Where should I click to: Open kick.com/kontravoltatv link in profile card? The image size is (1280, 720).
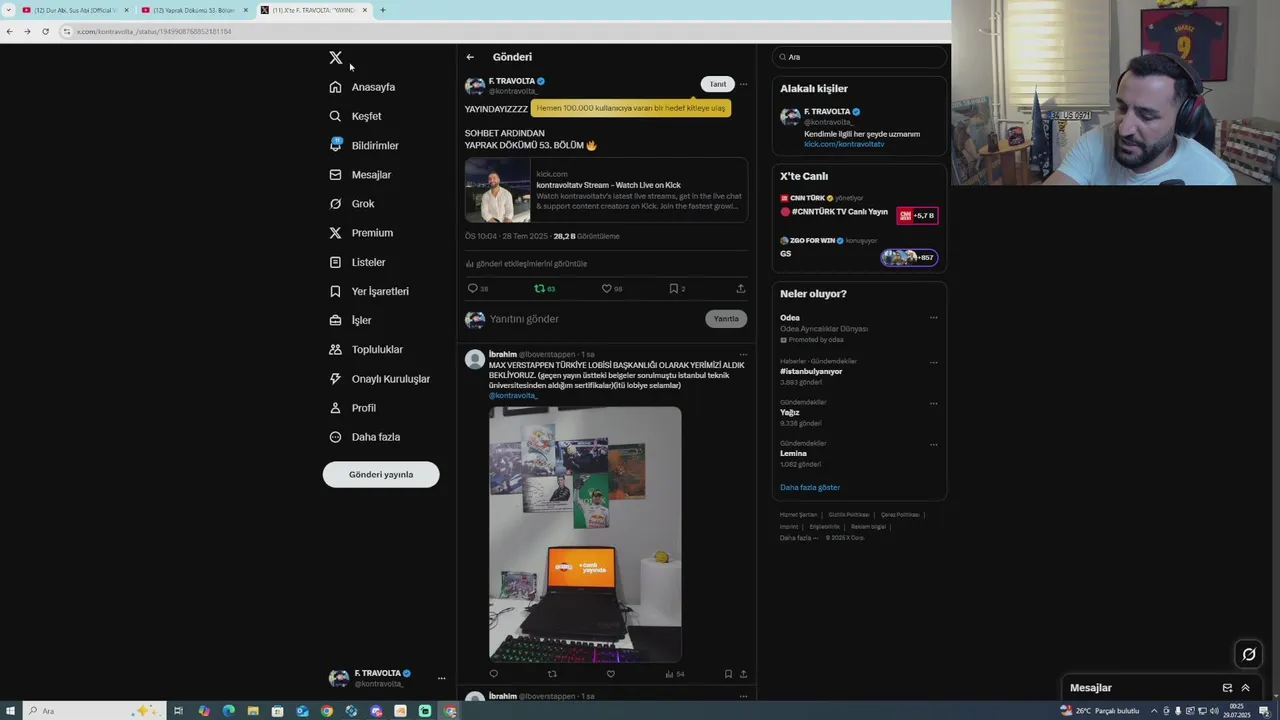coord(844,144)
